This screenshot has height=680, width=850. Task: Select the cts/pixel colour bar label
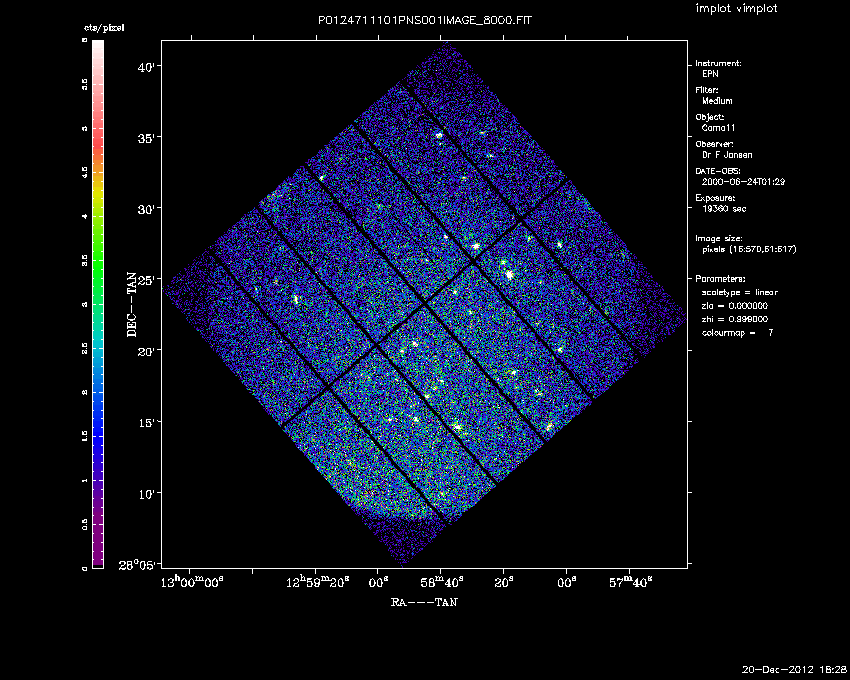105,28
